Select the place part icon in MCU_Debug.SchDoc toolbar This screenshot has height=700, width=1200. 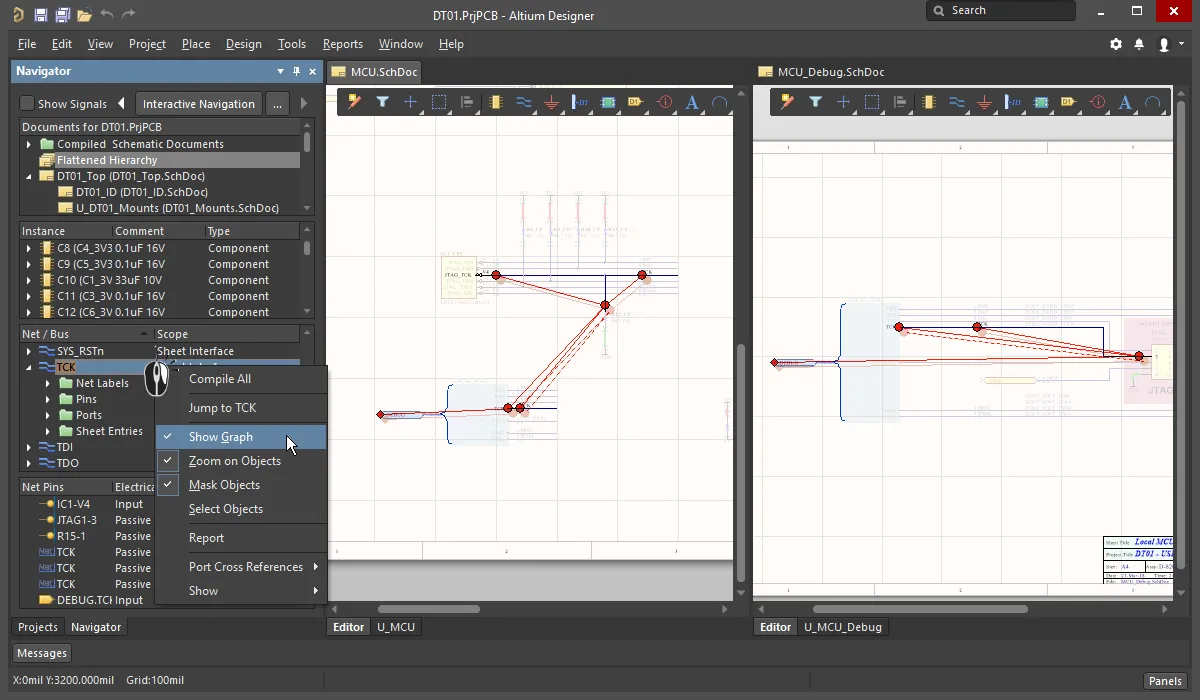(x=929, y=102)
